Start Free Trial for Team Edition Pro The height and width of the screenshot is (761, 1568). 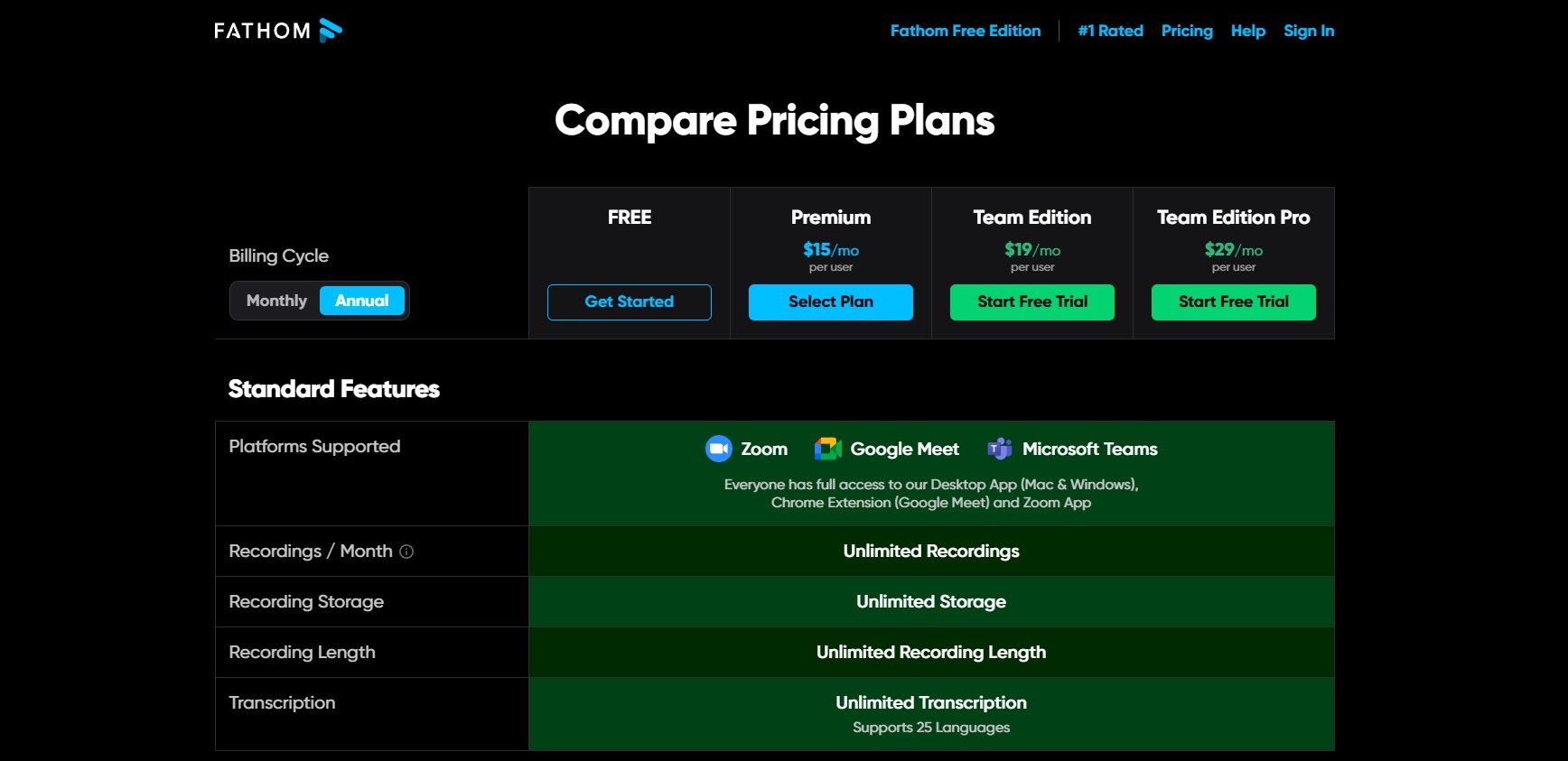coord(1234,302)
